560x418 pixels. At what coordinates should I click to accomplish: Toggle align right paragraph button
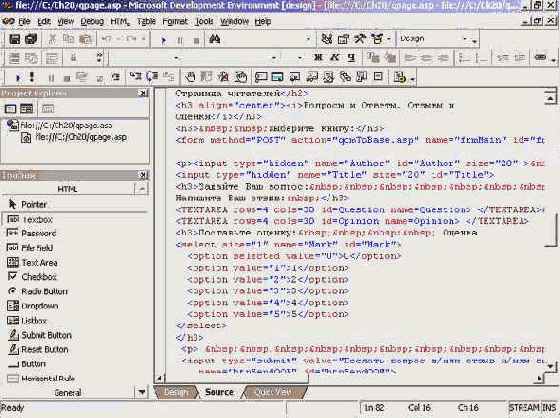point(443,58)
